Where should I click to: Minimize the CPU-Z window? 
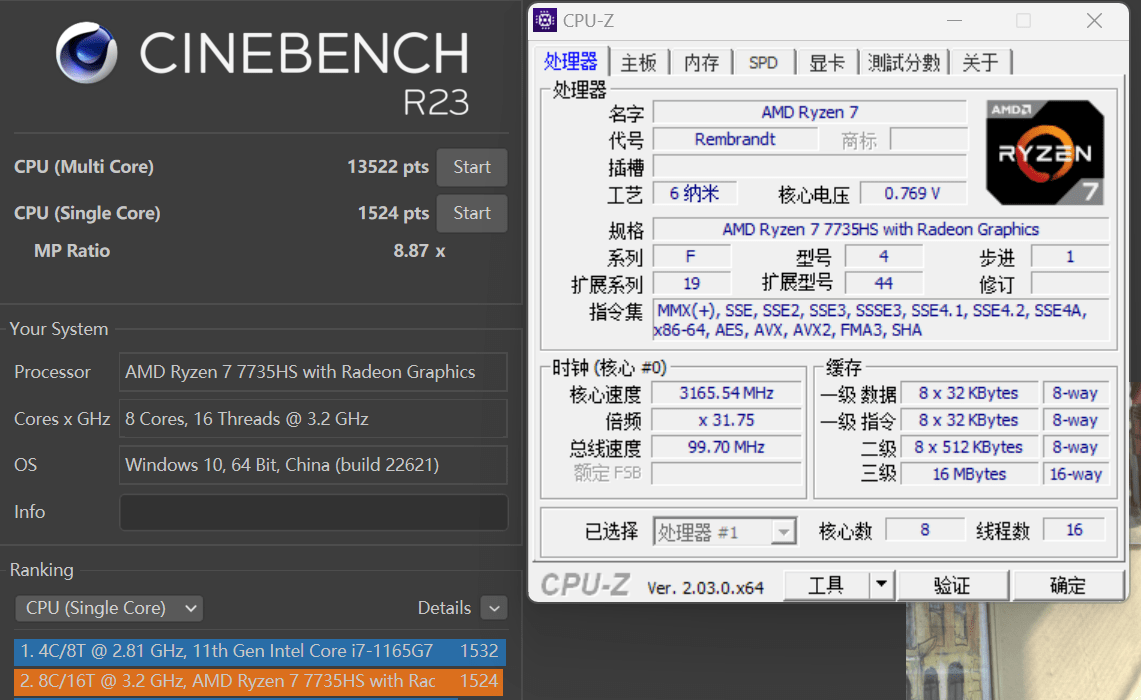[955, 21]
